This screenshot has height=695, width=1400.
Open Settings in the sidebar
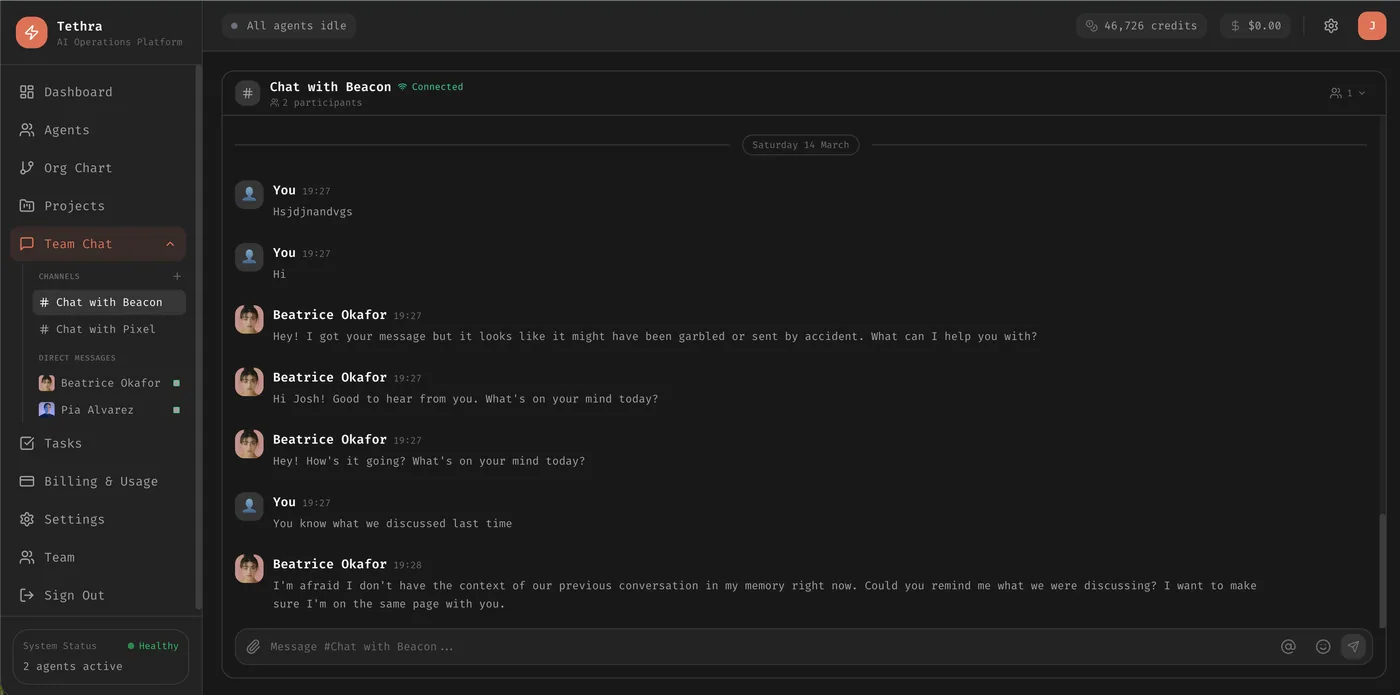(x=98, y=519)
